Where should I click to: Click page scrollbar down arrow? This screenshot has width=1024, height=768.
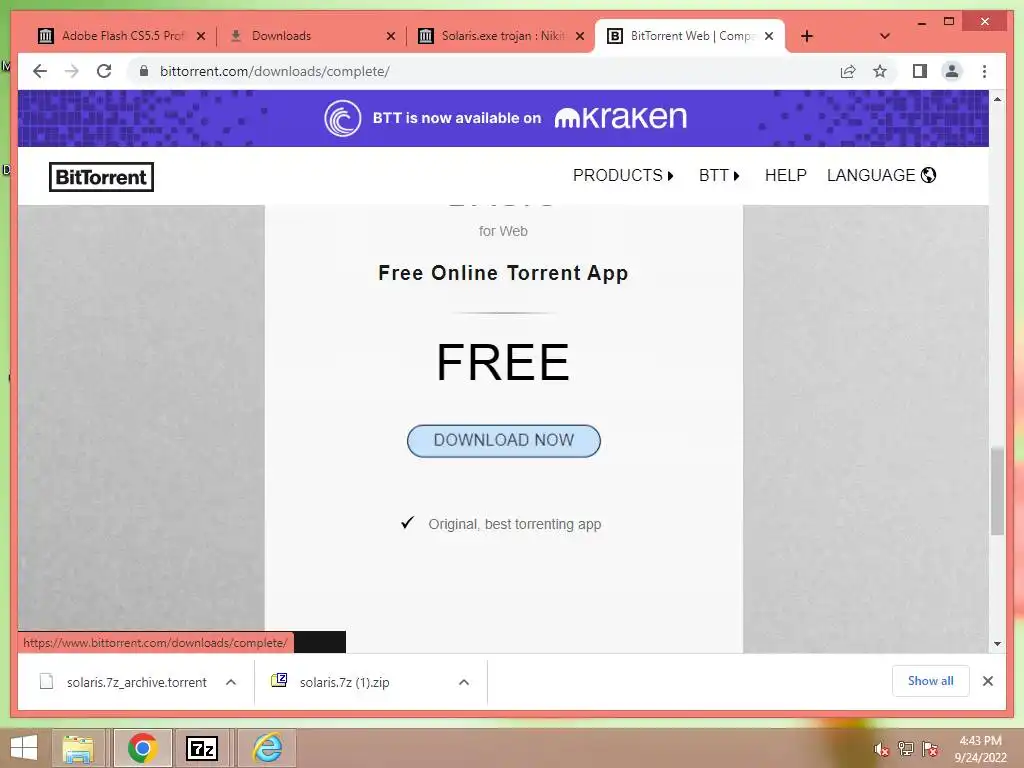click(997, 644)
